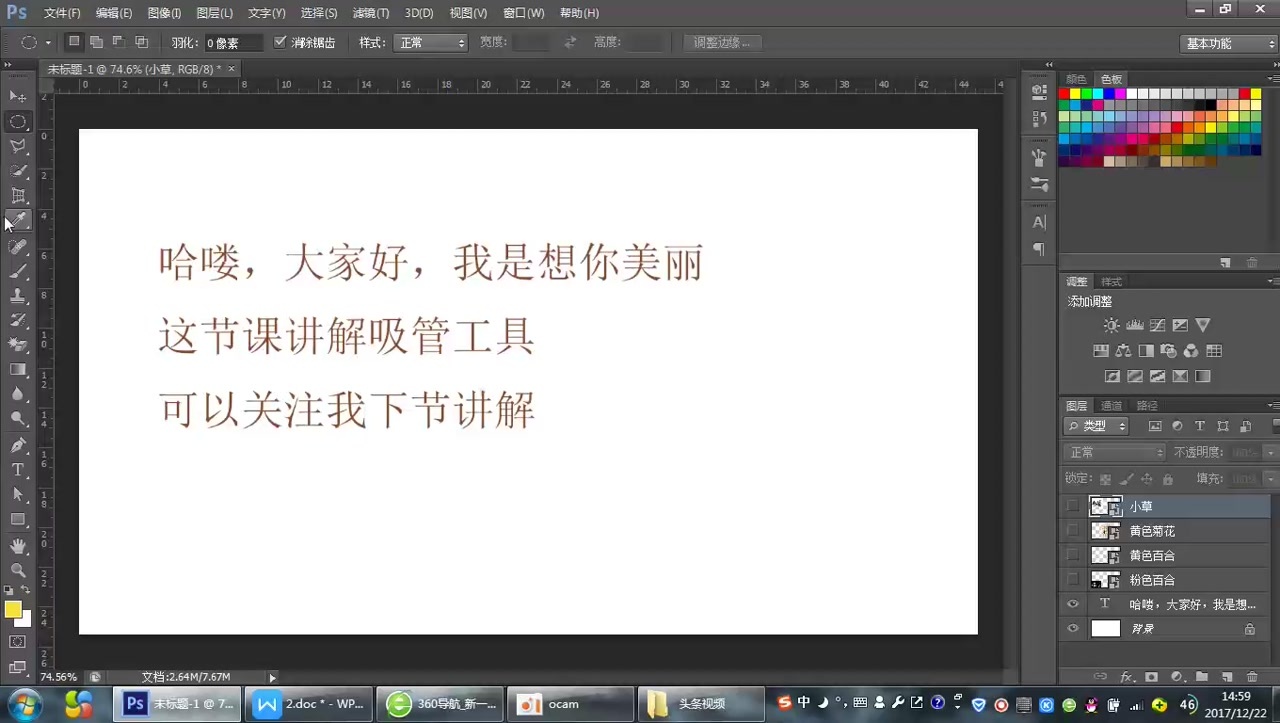This screenshot has height=723, width=1280.
Task: Select the History Brush tool
Action: pyautogui.click(x=18, y=321)
